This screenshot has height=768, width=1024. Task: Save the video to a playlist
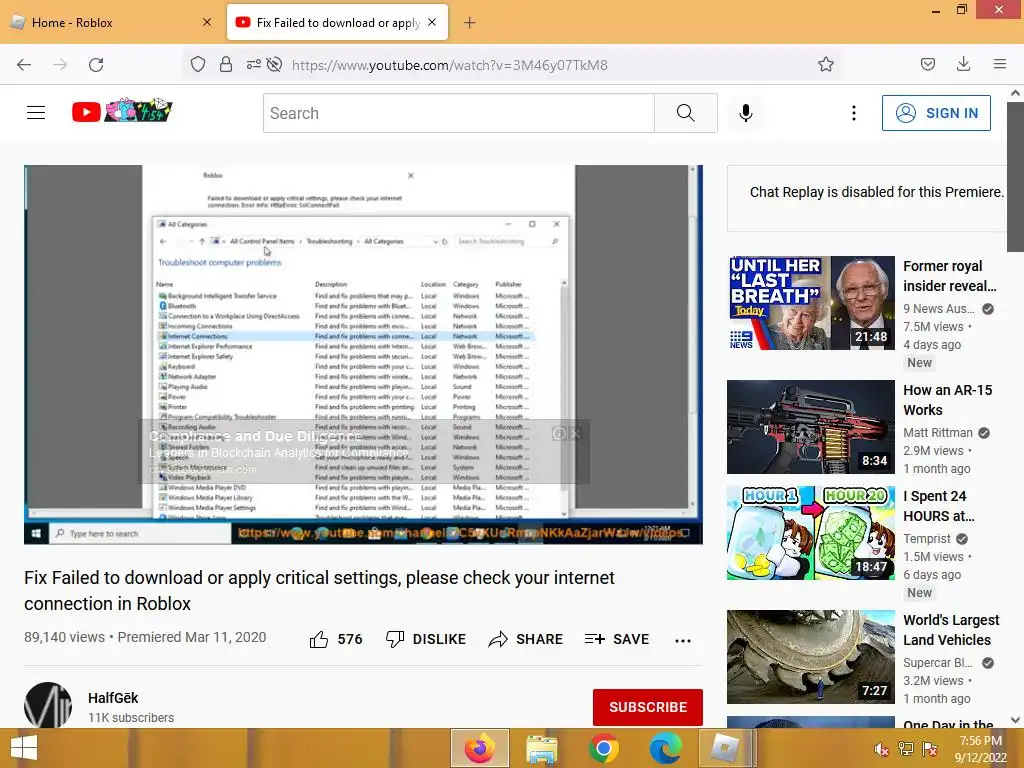click(617, 639)
